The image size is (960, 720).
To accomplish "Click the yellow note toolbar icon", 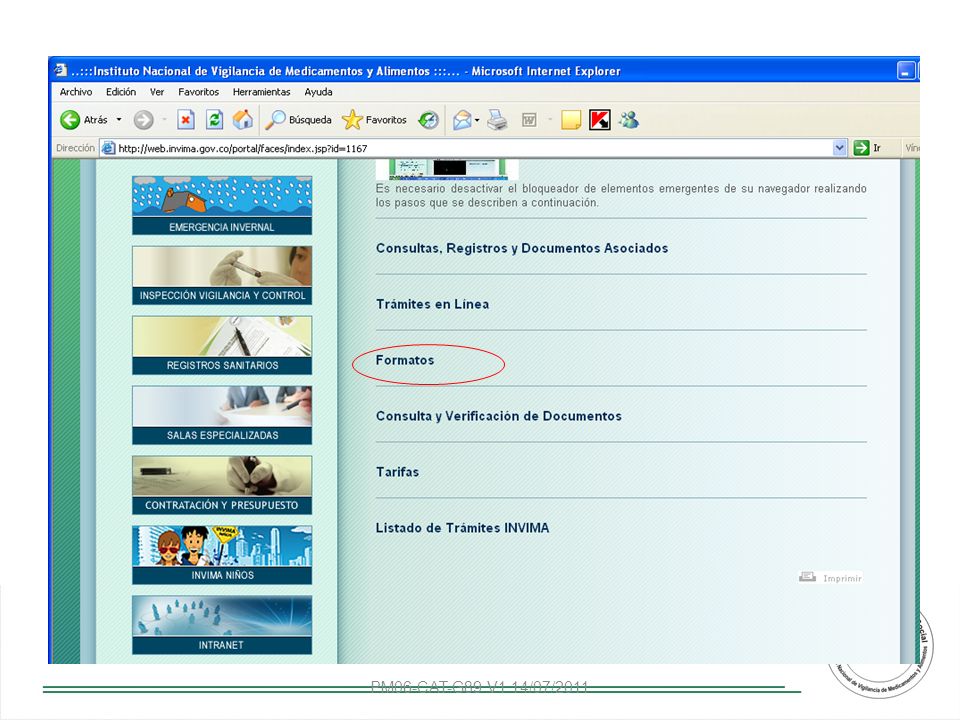I will 571,120.
